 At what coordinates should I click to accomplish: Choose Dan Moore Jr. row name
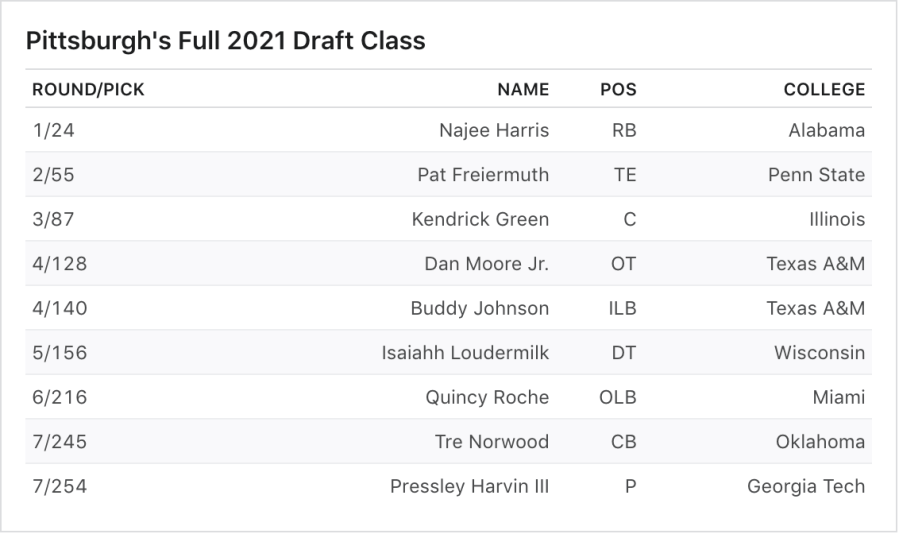[x=486, y=264]
